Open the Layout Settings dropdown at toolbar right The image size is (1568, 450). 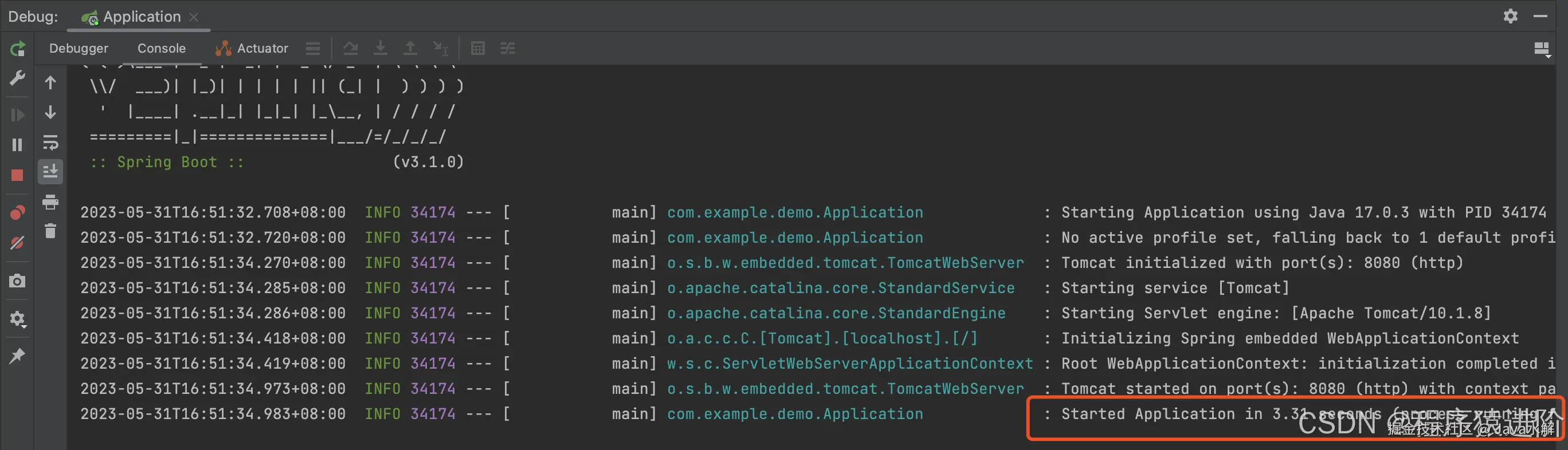point(1542,49)
